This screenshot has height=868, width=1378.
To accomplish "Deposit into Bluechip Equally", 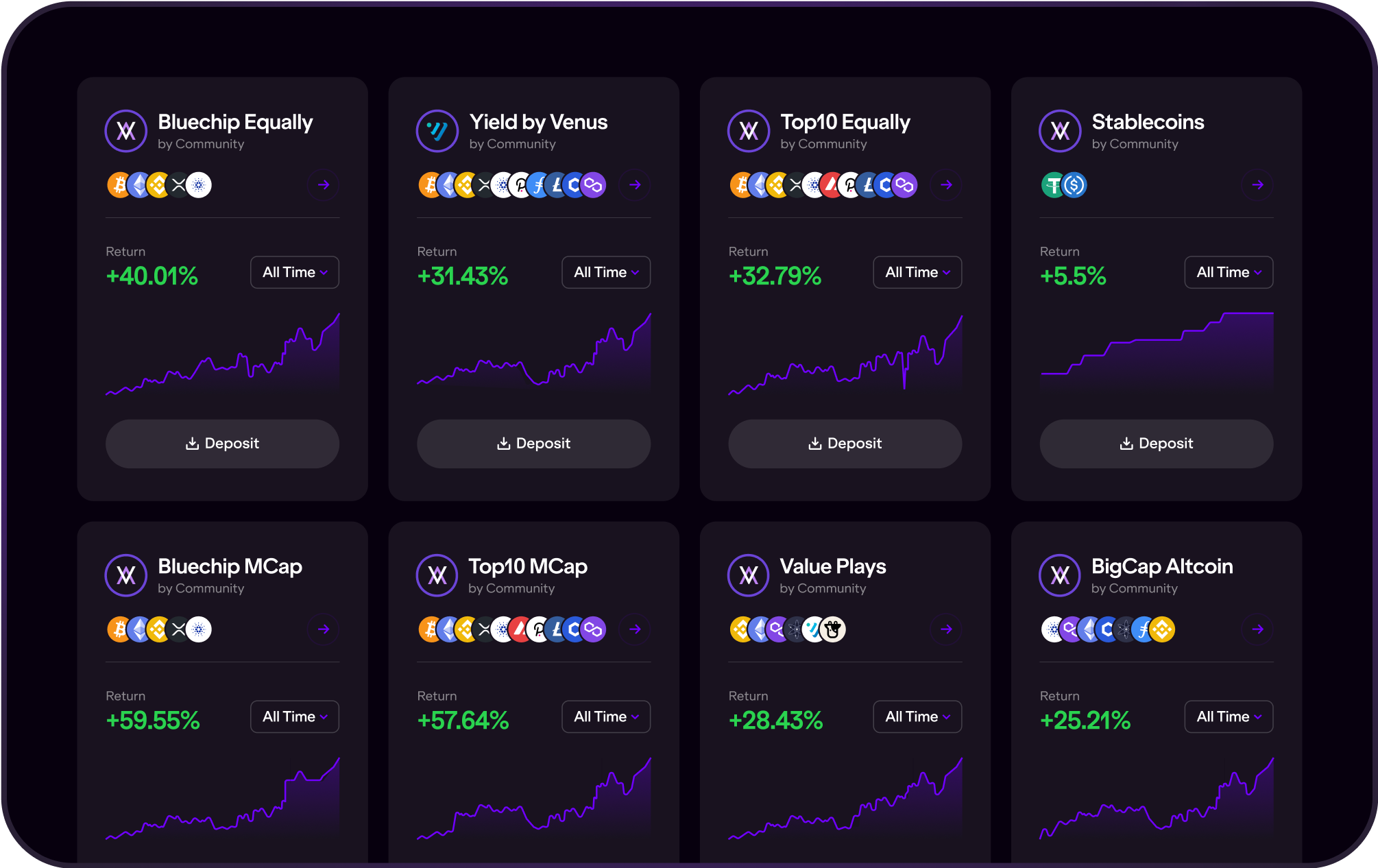I will click(x=222, y=444).
